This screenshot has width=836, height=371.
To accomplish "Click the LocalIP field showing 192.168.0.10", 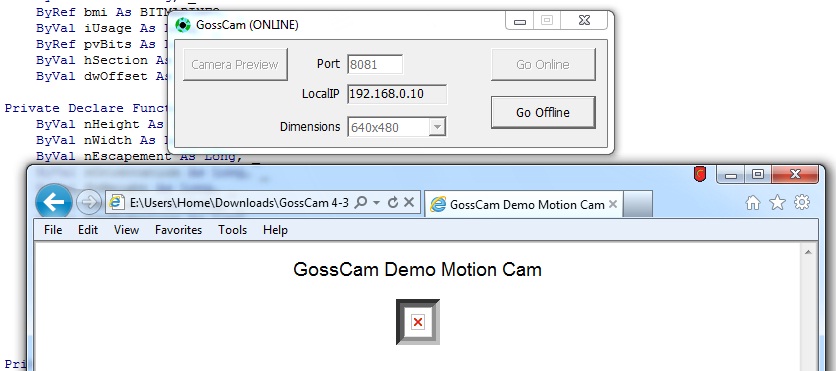I will 397,94.
